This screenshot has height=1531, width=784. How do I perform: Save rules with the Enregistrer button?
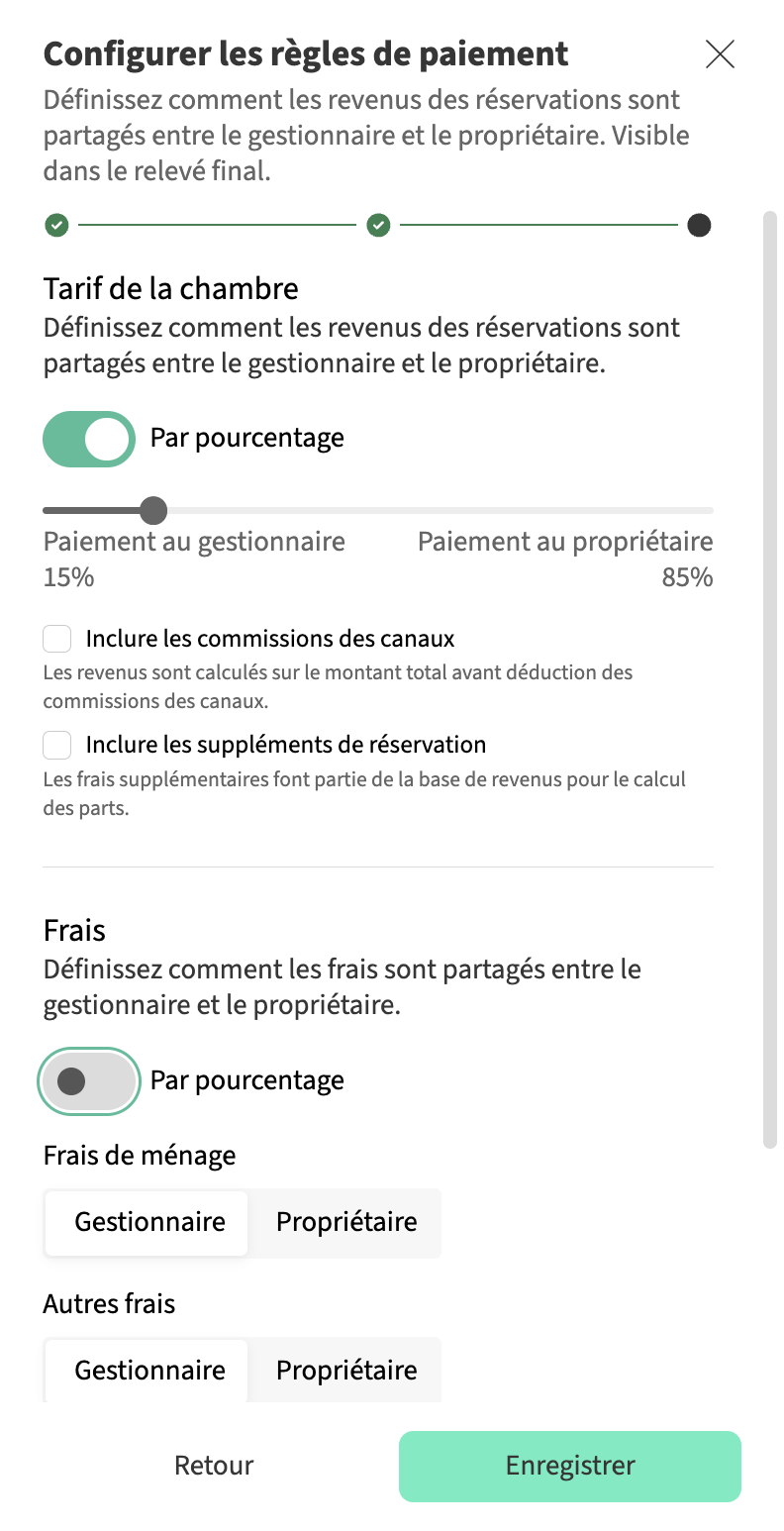(x=570, y=1466)
